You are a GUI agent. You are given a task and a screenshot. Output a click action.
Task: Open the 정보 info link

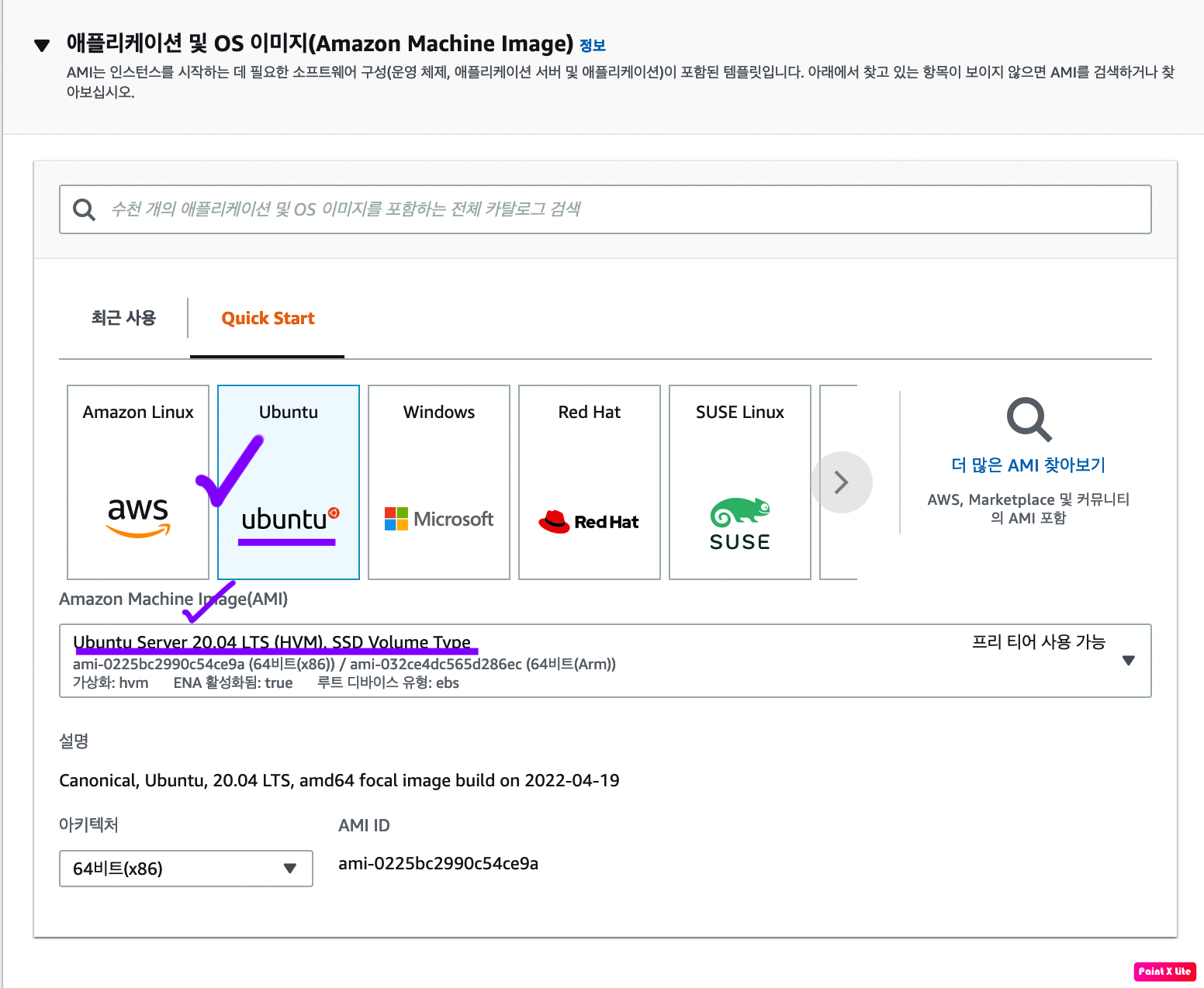(592, 45)
